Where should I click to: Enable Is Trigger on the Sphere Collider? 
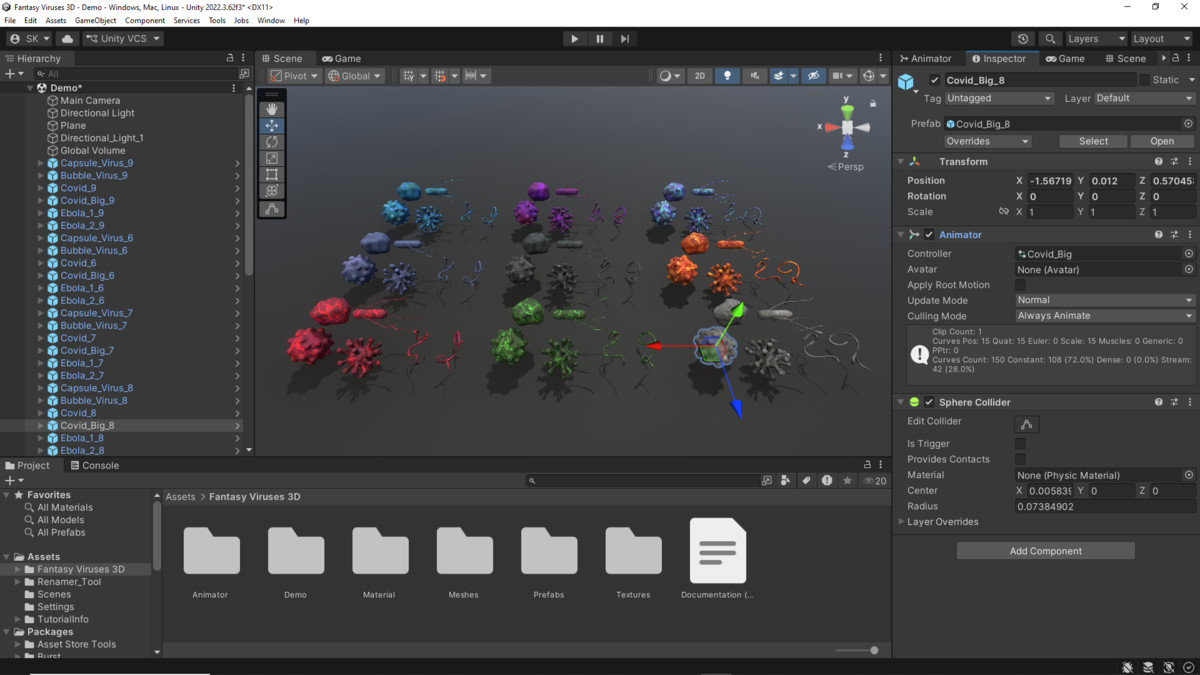pos(1020,443)
